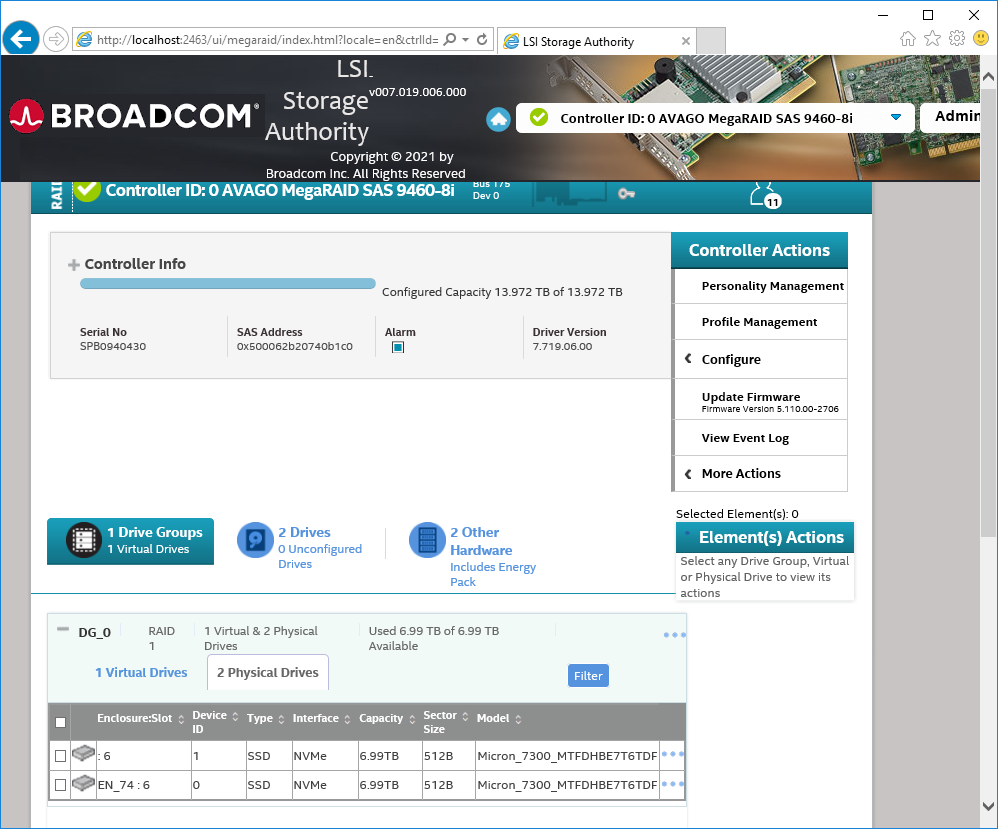Close the LSI Storage Authority tab
Viewport: 998px width, 829px height.
point(685,41)
